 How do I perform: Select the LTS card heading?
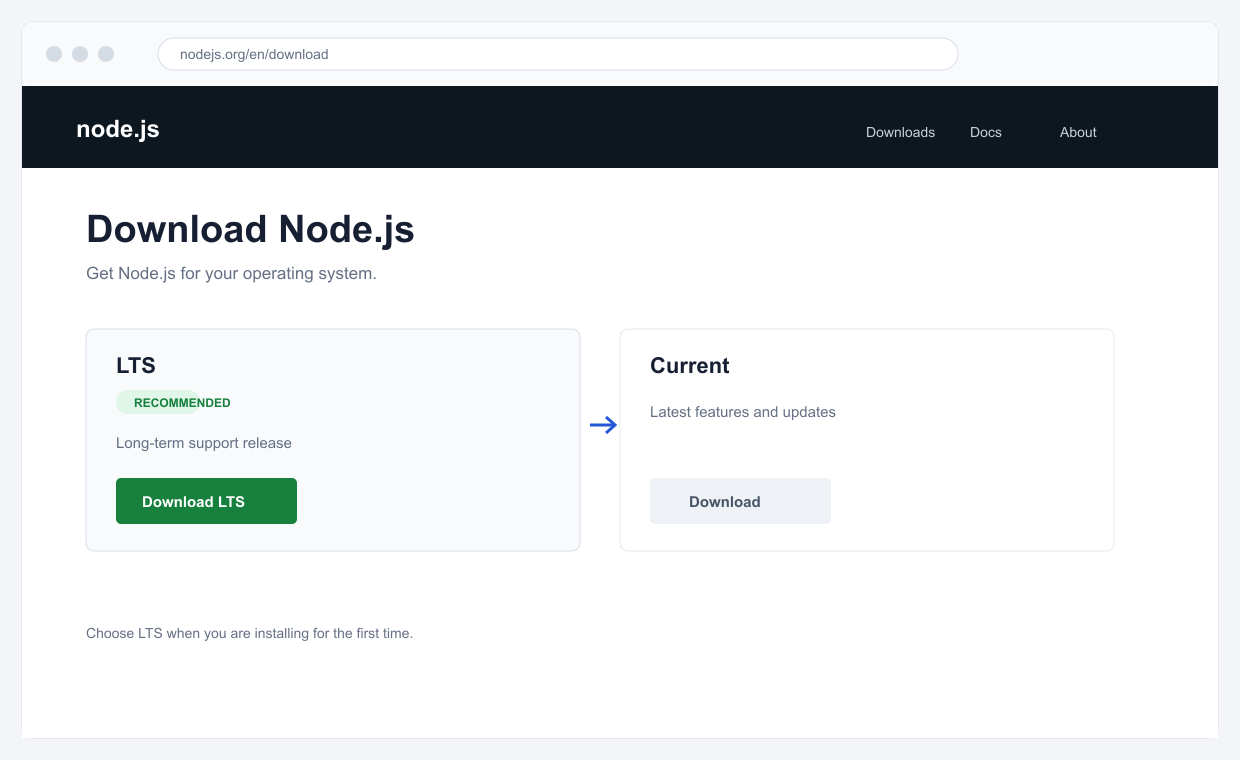coord(136,365)
